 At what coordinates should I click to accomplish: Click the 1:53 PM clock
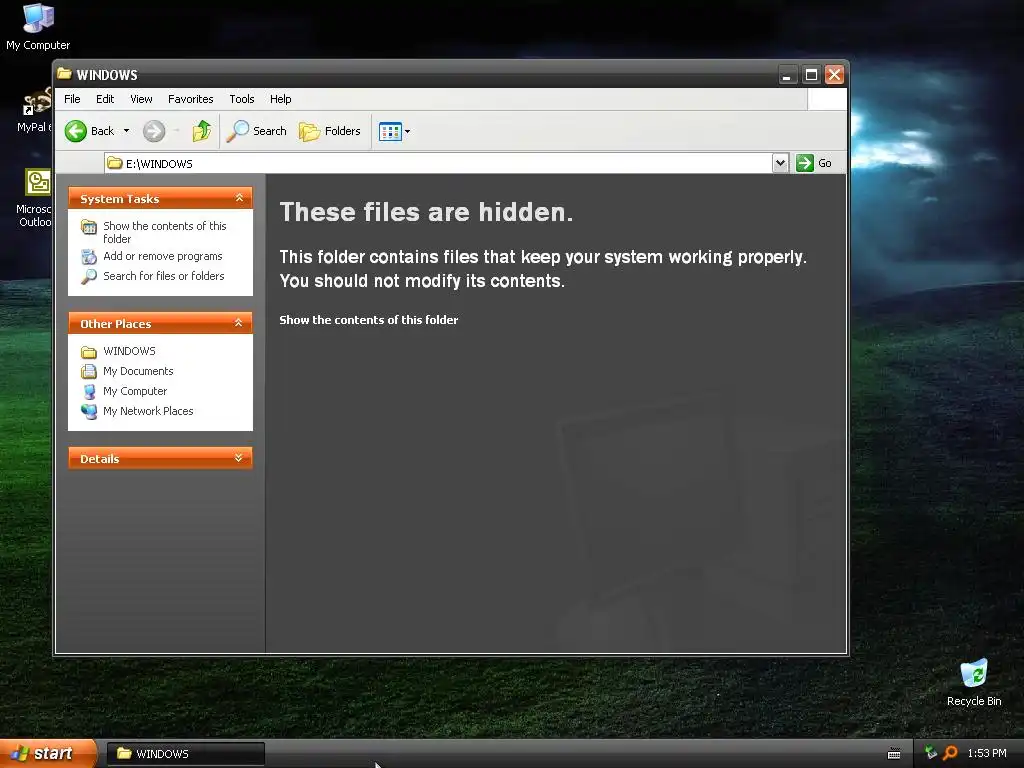[x=987, y=753]
